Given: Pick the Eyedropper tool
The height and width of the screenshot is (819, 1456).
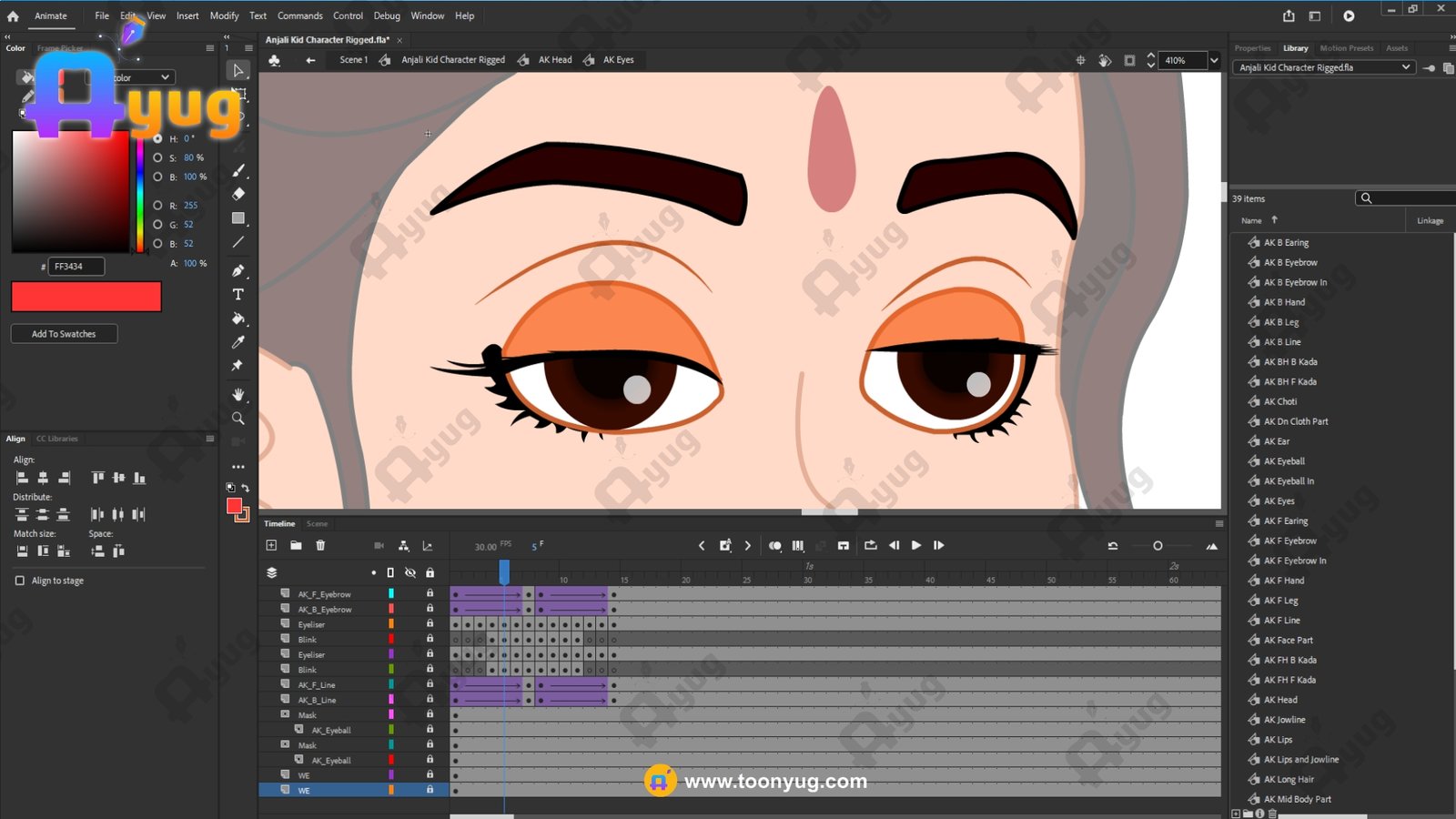Looking at the screenshot, I should click(x=238, y=342).
